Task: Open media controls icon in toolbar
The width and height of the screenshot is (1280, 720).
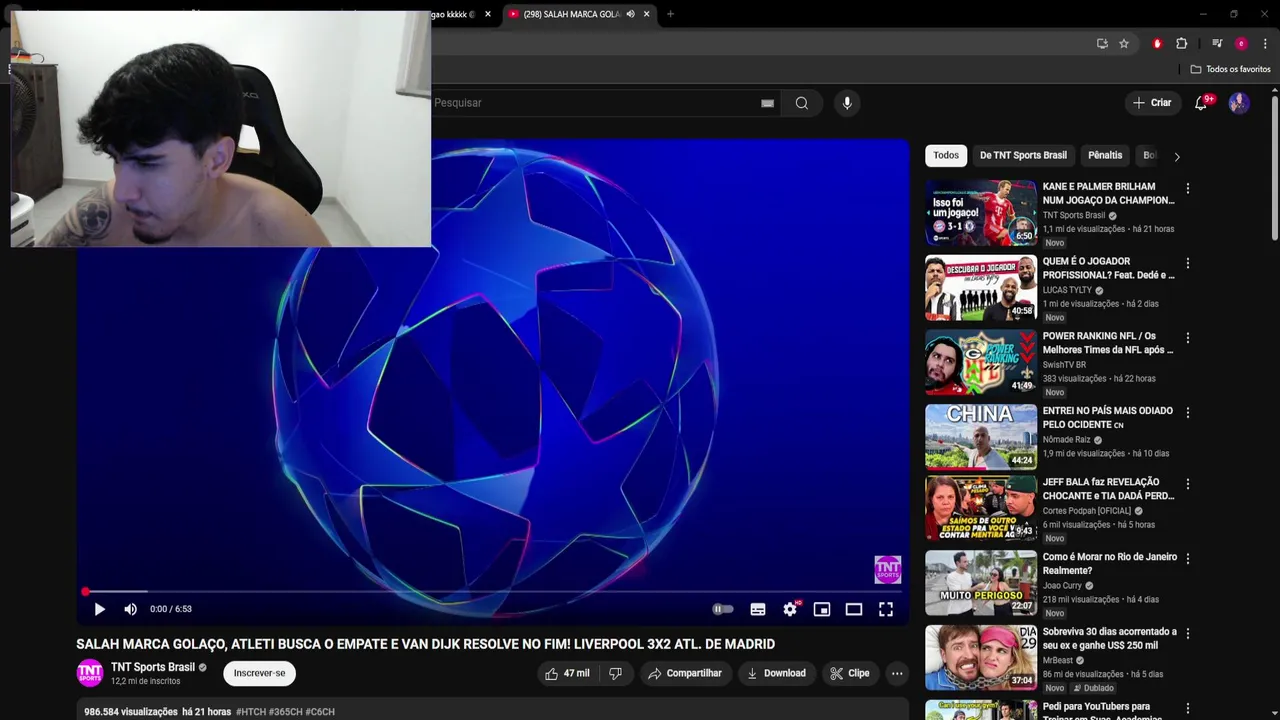Action: [x=1217, y=44]
